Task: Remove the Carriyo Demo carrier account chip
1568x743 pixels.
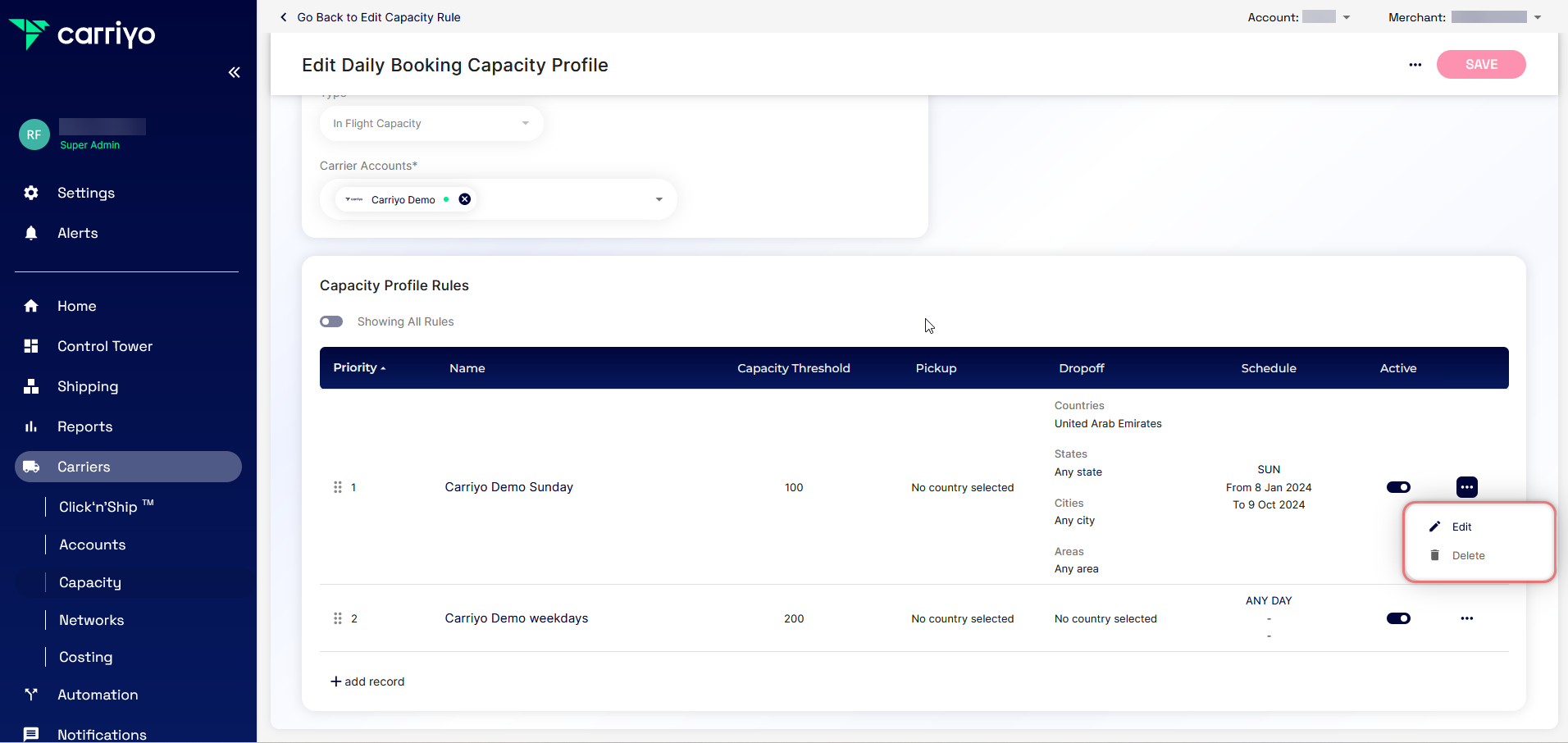Action: click(464, 198)
